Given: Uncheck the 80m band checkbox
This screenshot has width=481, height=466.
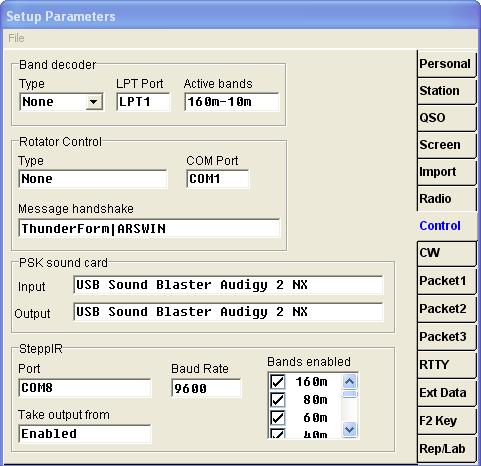Looking at the screenshot, I should click(x=277, y=400).
